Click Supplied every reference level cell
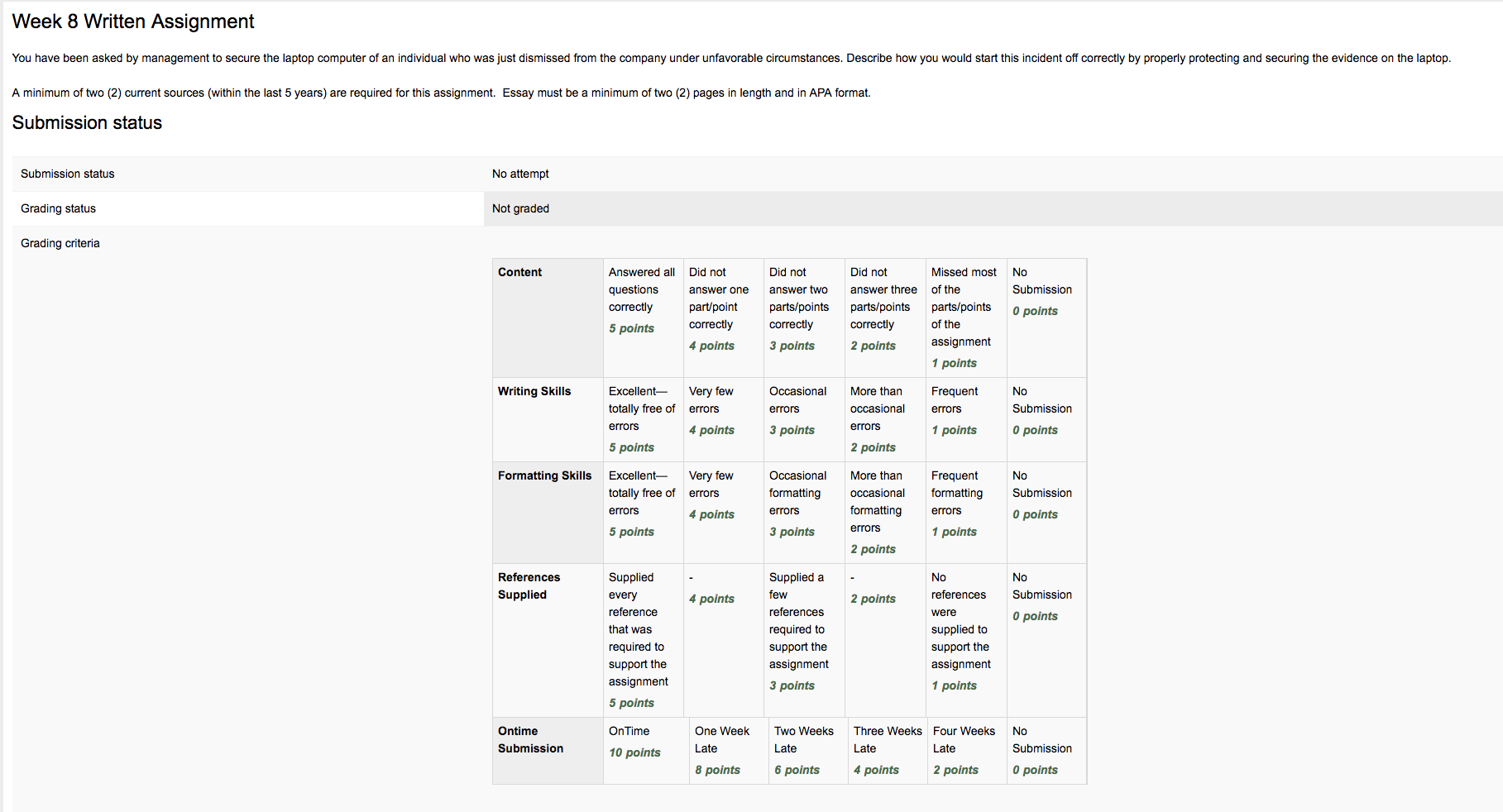The width and height of the screenshot is (1503, 812). (x=644, y=641)
